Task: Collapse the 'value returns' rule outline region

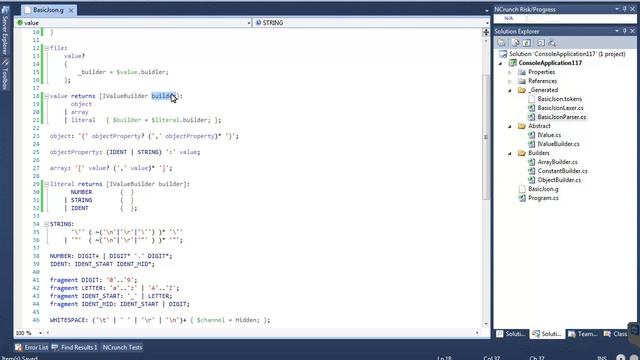Action: click(x=46, y=96)
